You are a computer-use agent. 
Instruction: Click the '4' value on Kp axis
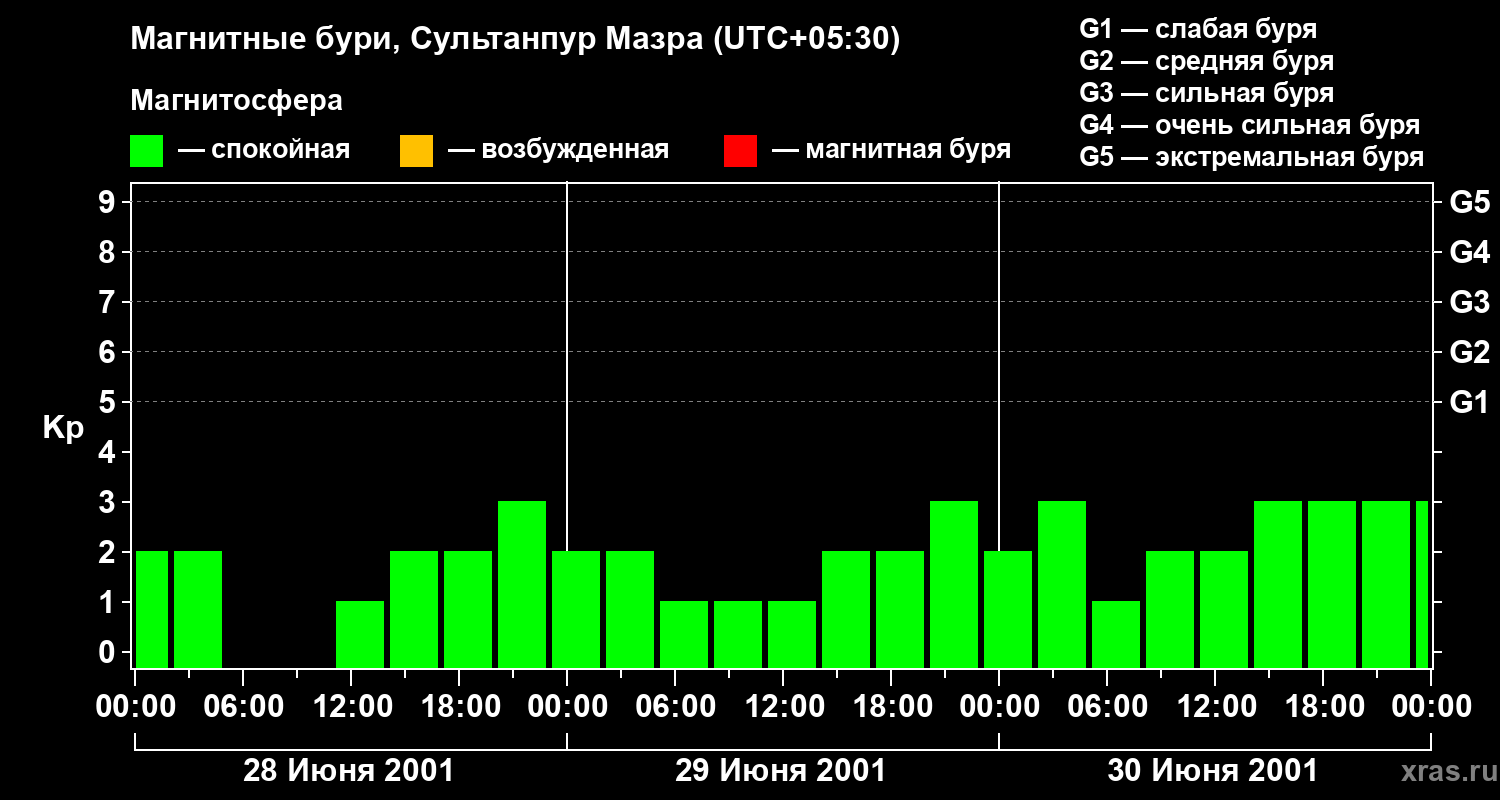pyautogui.click(x=109, y=452)
